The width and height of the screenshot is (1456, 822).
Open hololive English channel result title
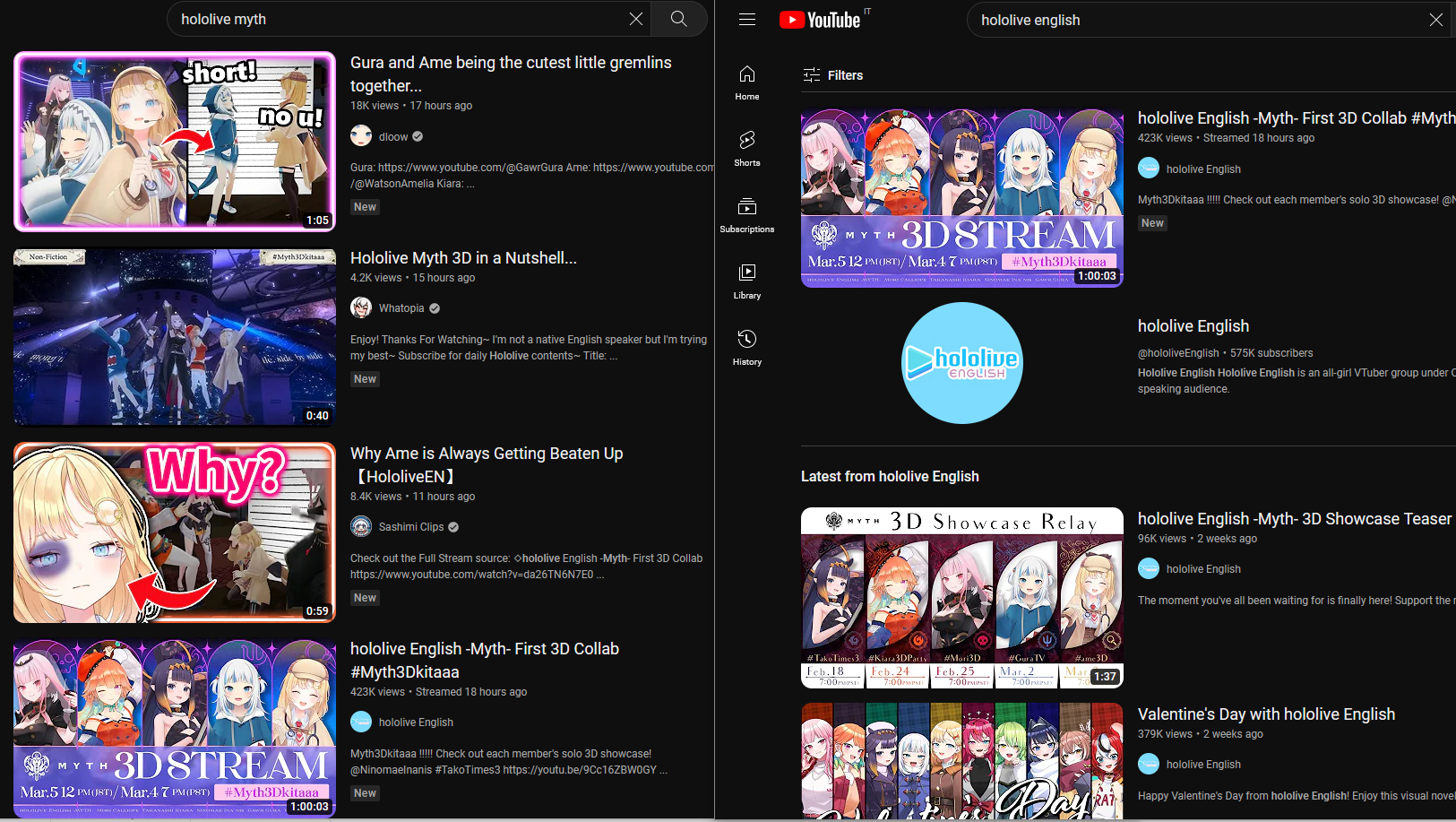tap(1193, 326)
